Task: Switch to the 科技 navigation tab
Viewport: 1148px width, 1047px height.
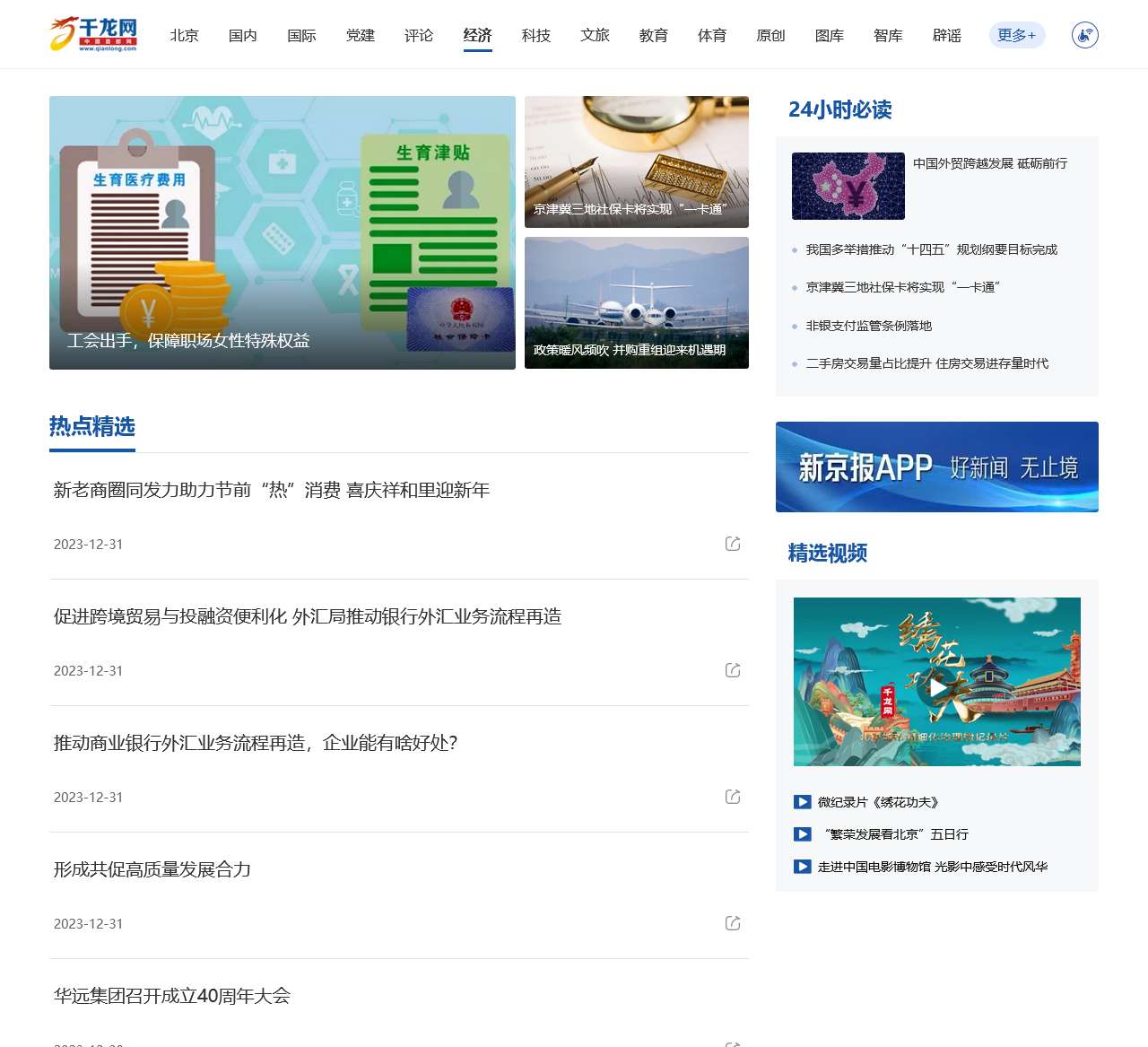Action: (535, 36)
